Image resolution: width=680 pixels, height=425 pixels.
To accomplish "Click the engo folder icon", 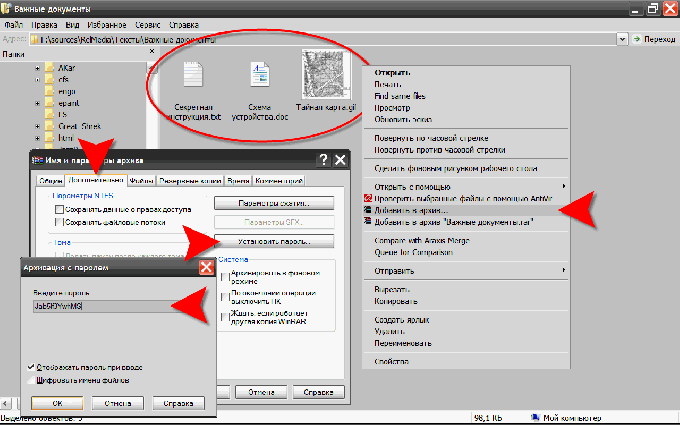I will tap(50, 91).
